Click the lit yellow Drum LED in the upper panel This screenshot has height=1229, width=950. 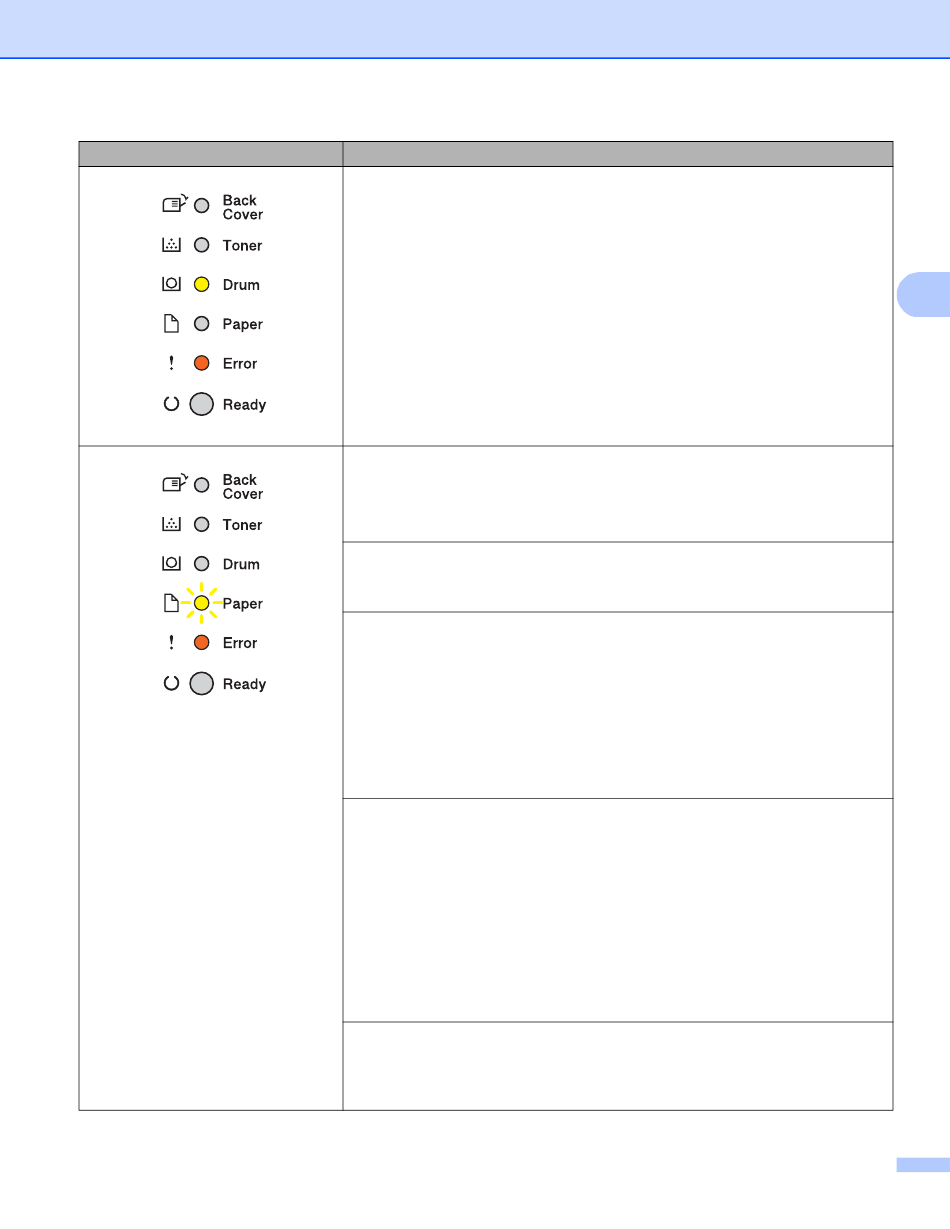tap(201, 284)
